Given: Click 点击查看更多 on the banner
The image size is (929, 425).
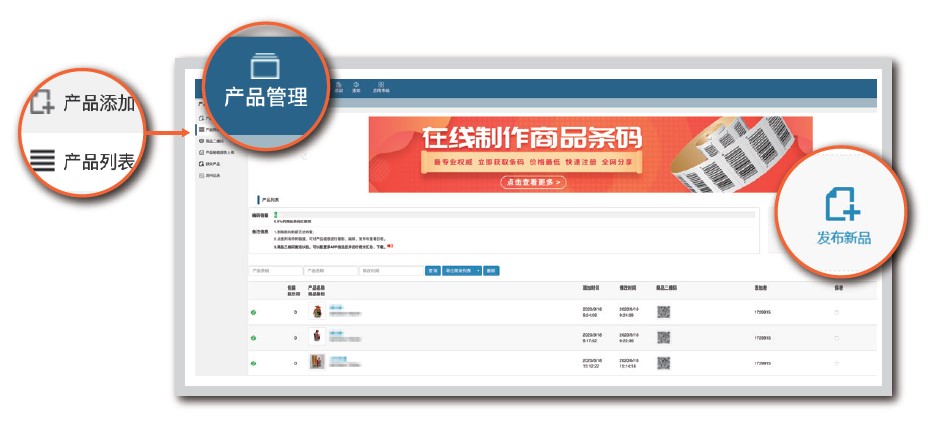Looking at the screenshot, I should [533, 182].
